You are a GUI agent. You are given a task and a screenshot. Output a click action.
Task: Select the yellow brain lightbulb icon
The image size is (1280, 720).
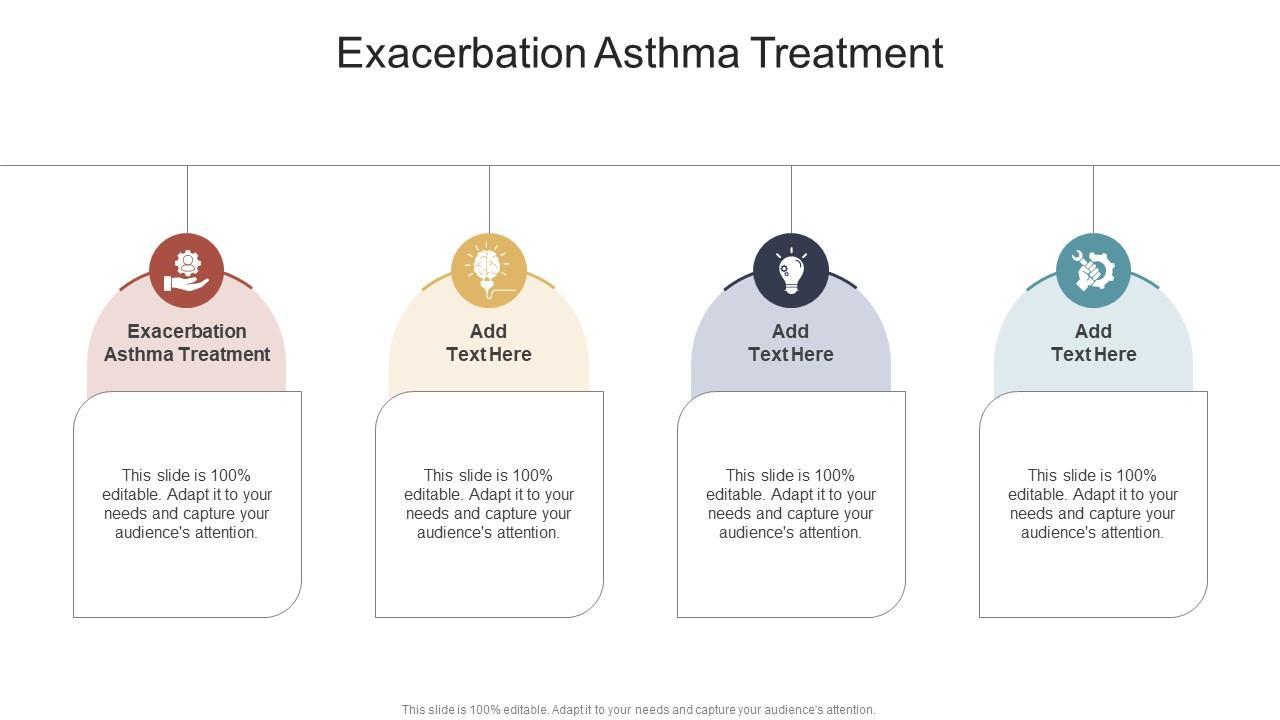click(x=489, y=271)
